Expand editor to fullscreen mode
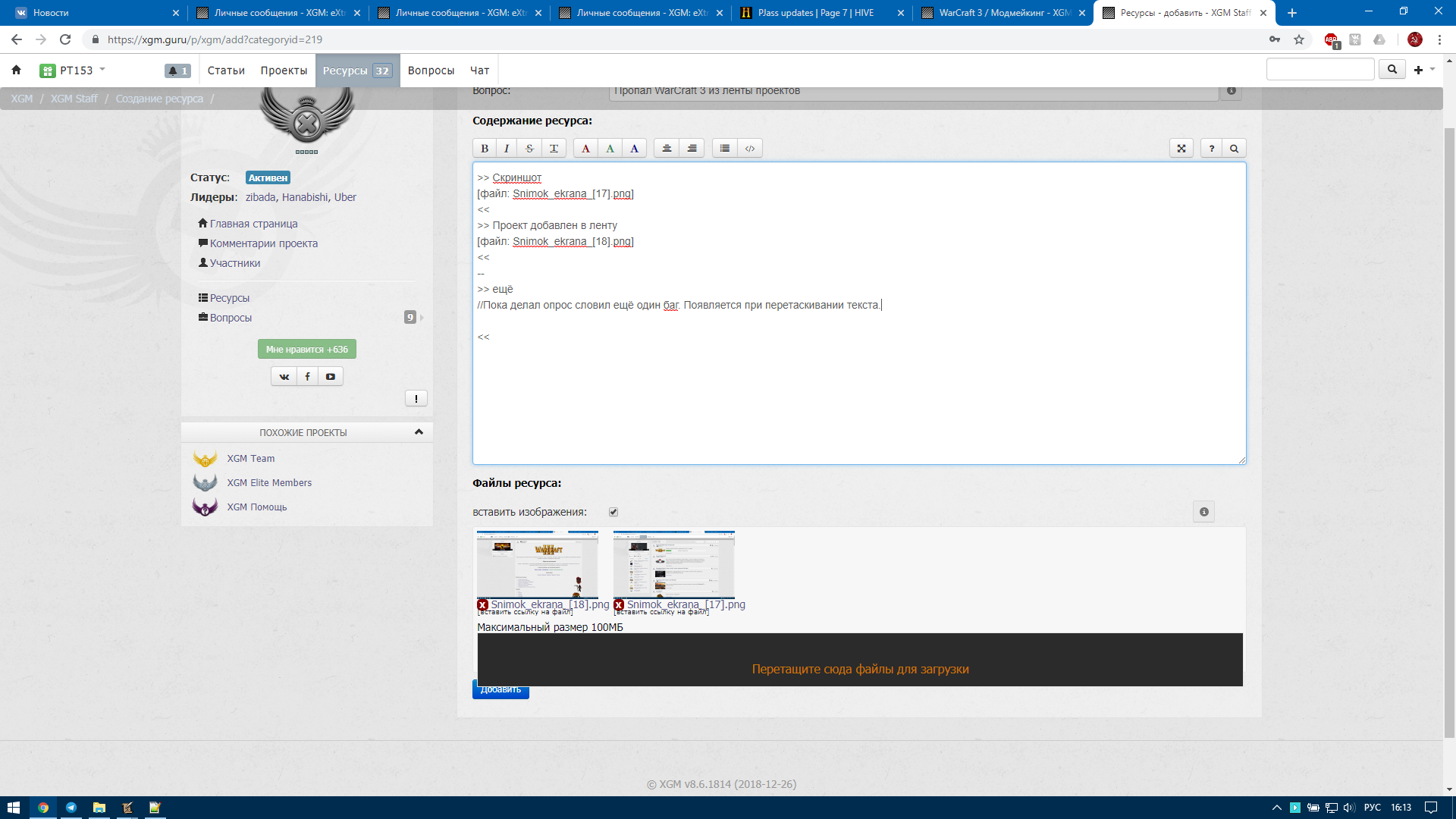 [1181, 149]
